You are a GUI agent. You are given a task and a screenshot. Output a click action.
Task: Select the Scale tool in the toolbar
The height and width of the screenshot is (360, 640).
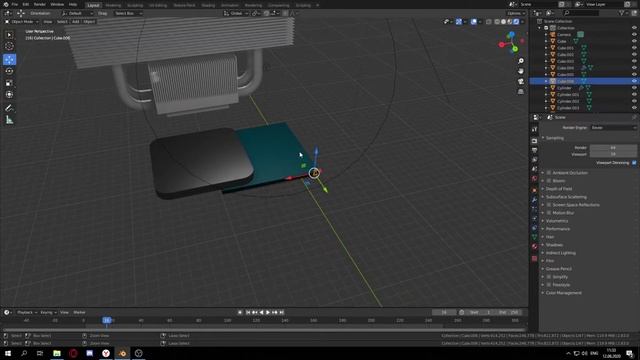click(x=9, y=83)
